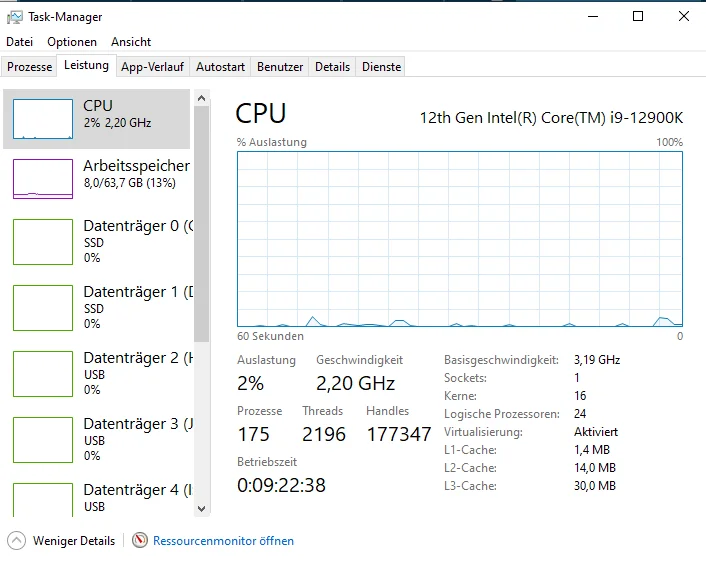Click the Datenträger 1 label
This screenshot has width=706, height=564.
(x=138, y=292)
